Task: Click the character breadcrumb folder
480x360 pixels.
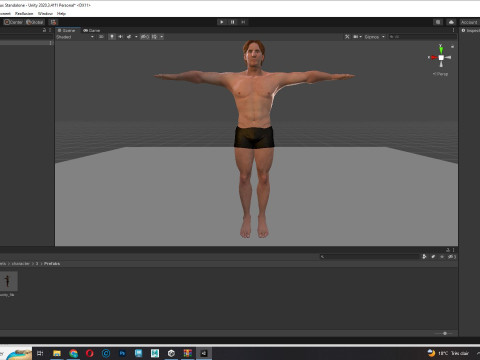Action: (21, 263)
